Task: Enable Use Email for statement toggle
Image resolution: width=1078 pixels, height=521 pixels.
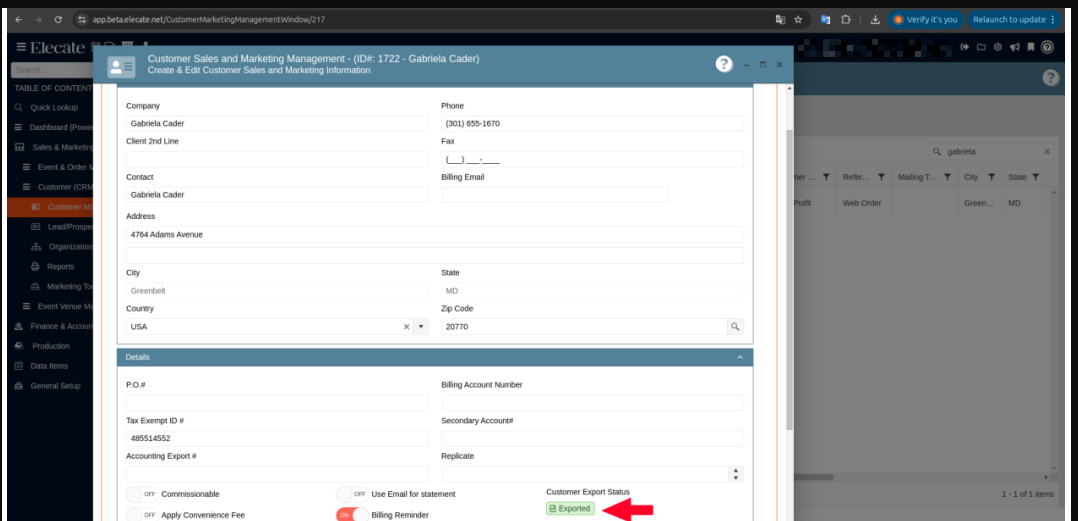Action: [x=352, y=494]
